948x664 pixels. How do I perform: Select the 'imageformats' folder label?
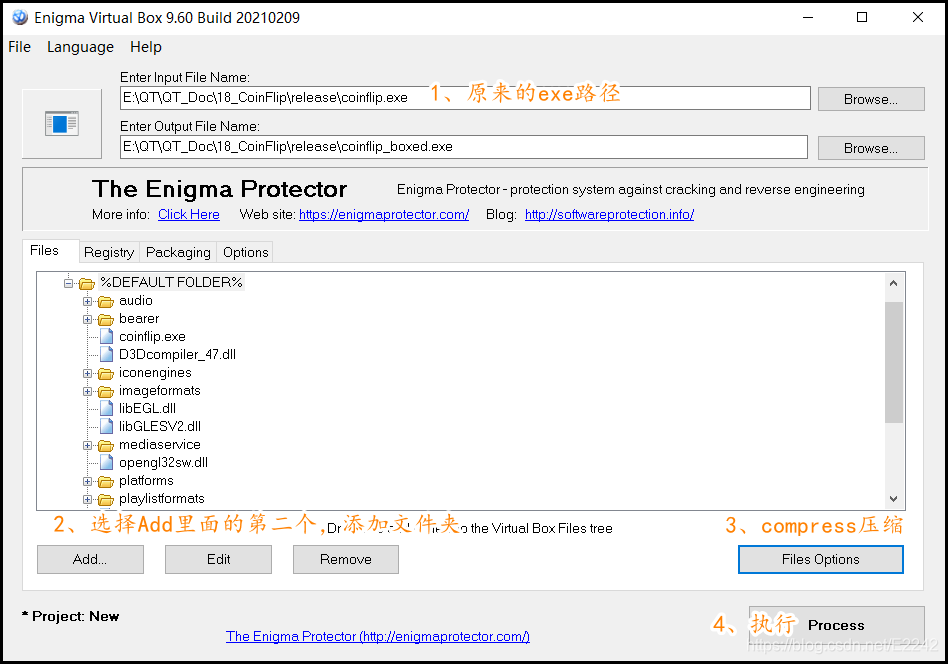pyautogui.click(x=160, y=391)
